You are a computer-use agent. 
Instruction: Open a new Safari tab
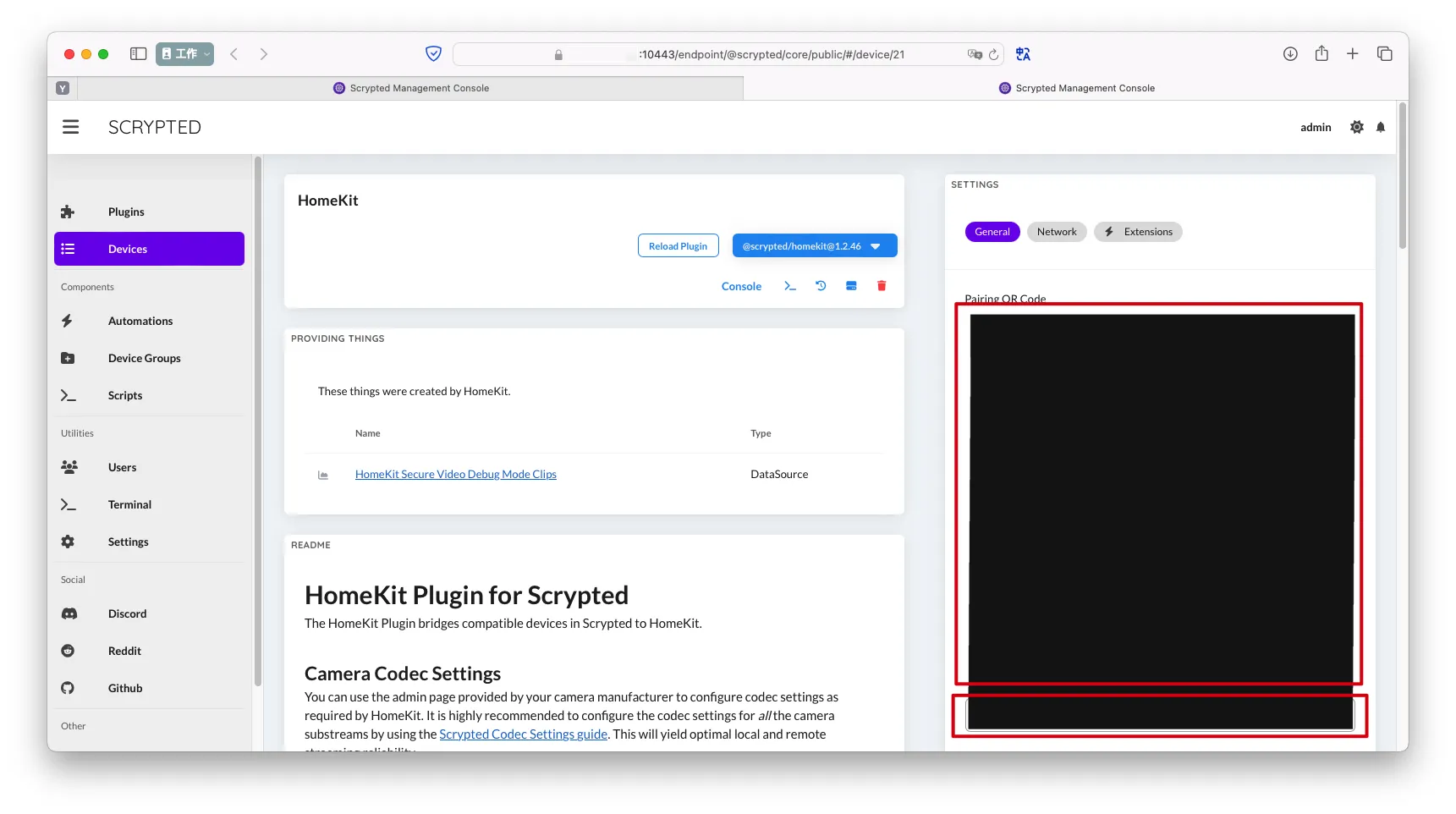point(1353,54)
